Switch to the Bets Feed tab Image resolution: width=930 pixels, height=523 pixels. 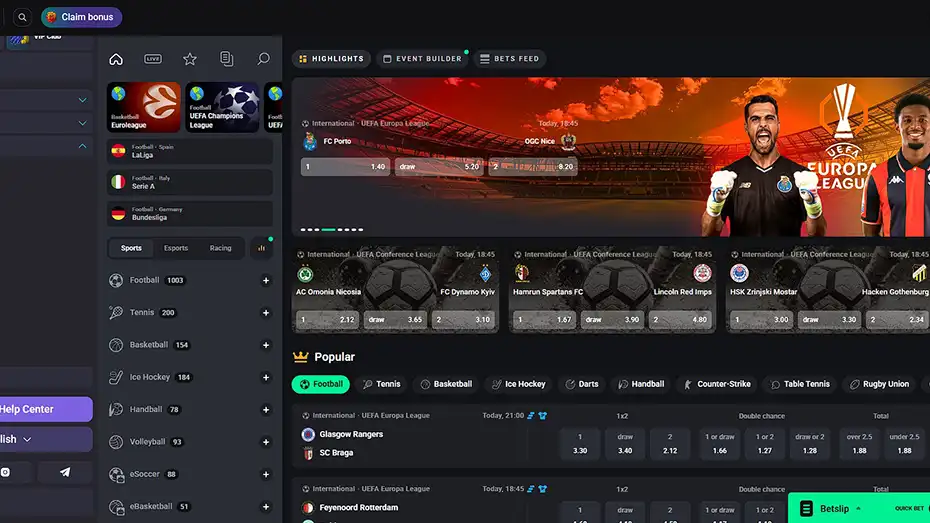point(510,59)
